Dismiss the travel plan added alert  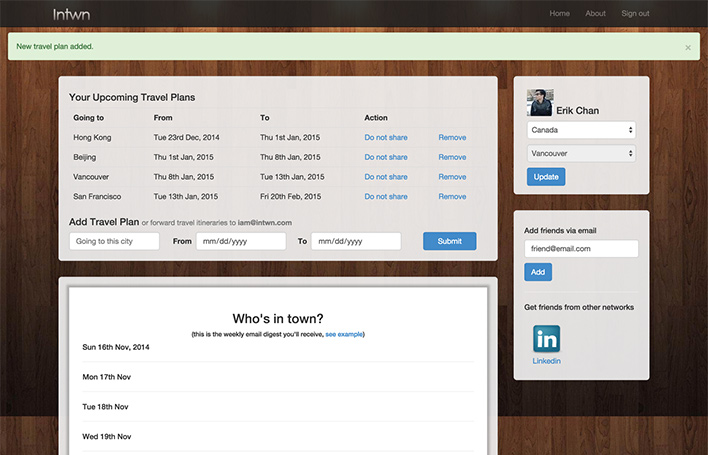687,47
